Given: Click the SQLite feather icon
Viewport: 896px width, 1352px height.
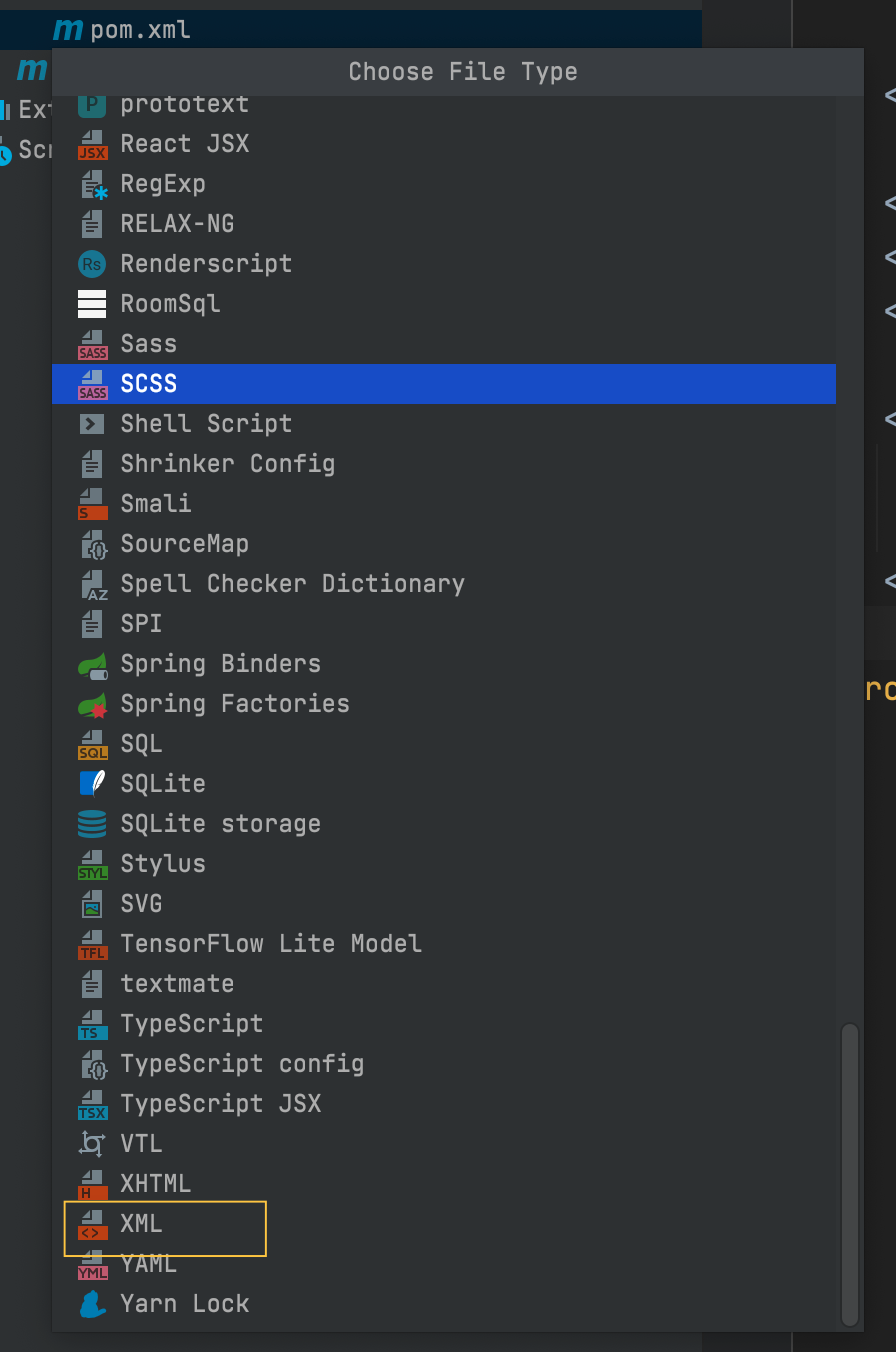Looking at the screenshot, I should click(x=92, y=784).
